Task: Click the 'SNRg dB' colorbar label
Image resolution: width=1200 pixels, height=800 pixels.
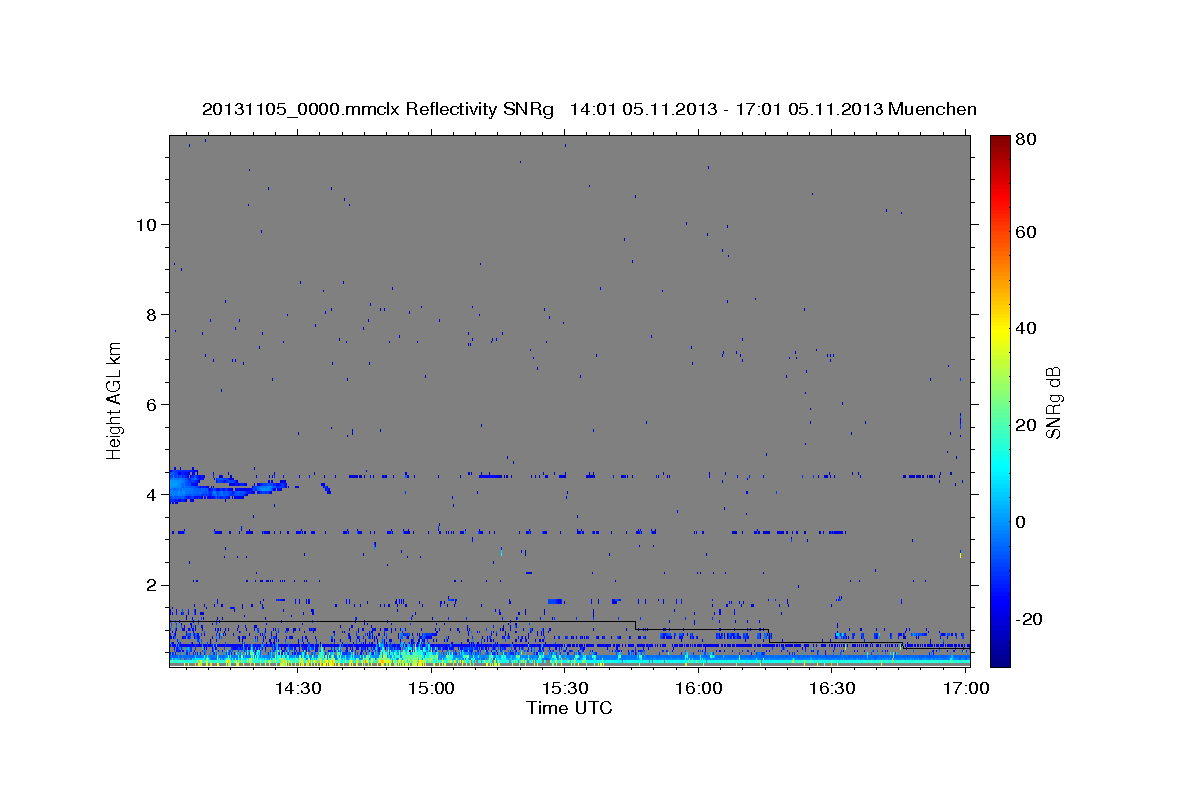Action: (x=1052, y=402)
